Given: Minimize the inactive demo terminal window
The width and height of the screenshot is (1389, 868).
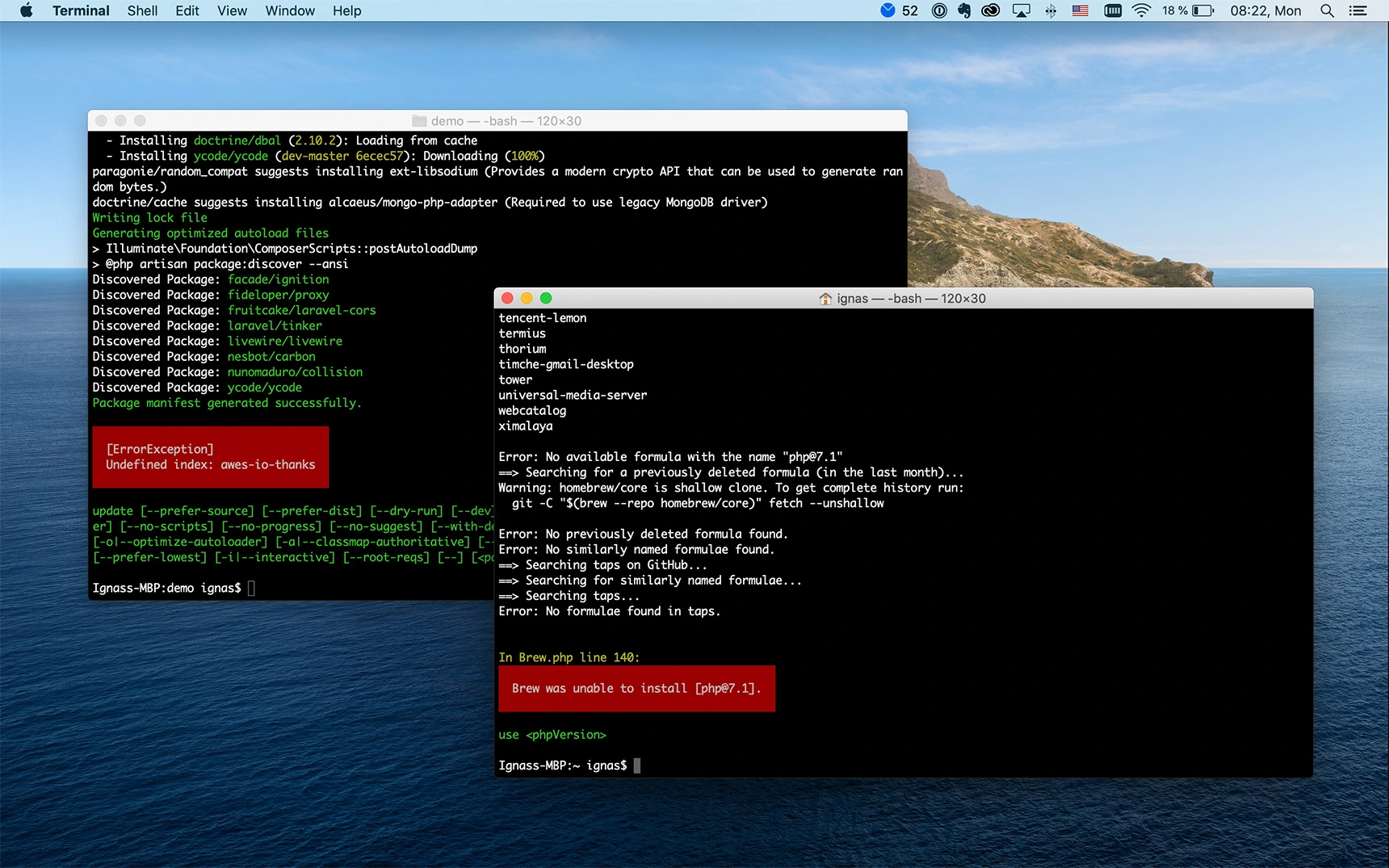Looking at the screenshot, I should point(120,120).
